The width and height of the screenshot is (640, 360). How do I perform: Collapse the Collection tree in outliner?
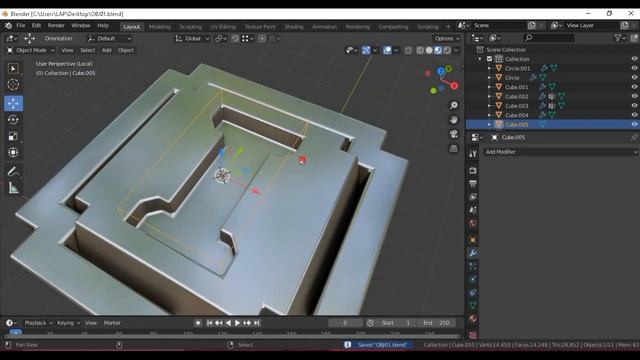click(480, 59)
